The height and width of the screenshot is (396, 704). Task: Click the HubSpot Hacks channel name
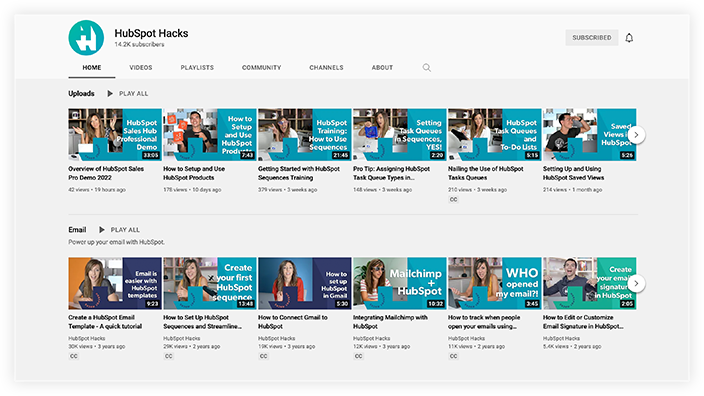pos(151,33)
